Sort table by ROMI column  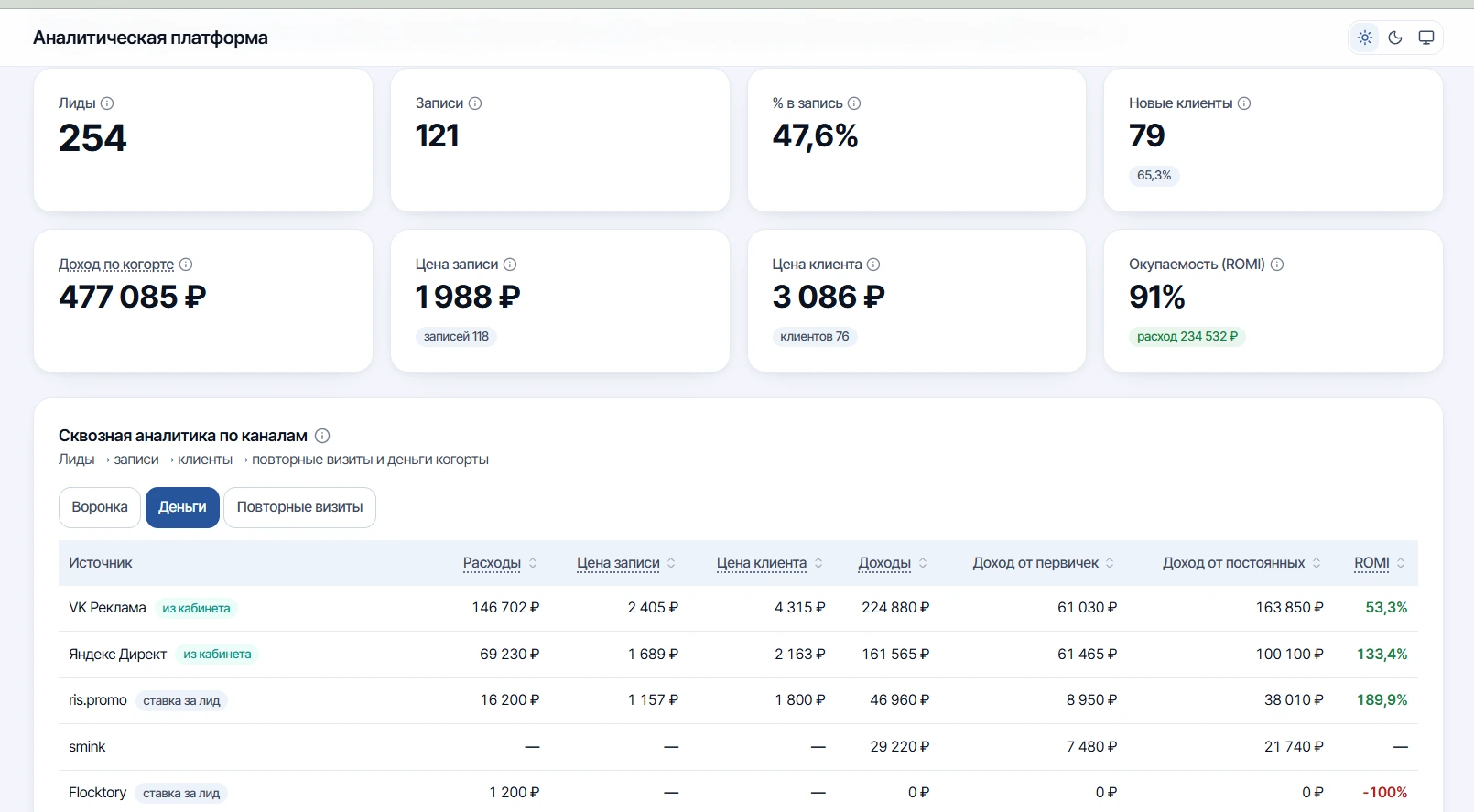click(x=1380, y=563)
